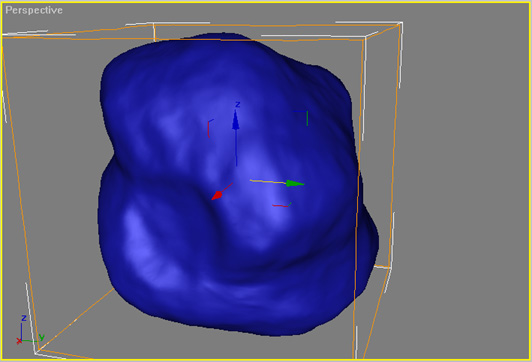Image resolution: width=532 pixels, height=362 pixels.
Task: Click the orange bounding box top-right corner
Action: pyautogui.click(x=400, y=24)
